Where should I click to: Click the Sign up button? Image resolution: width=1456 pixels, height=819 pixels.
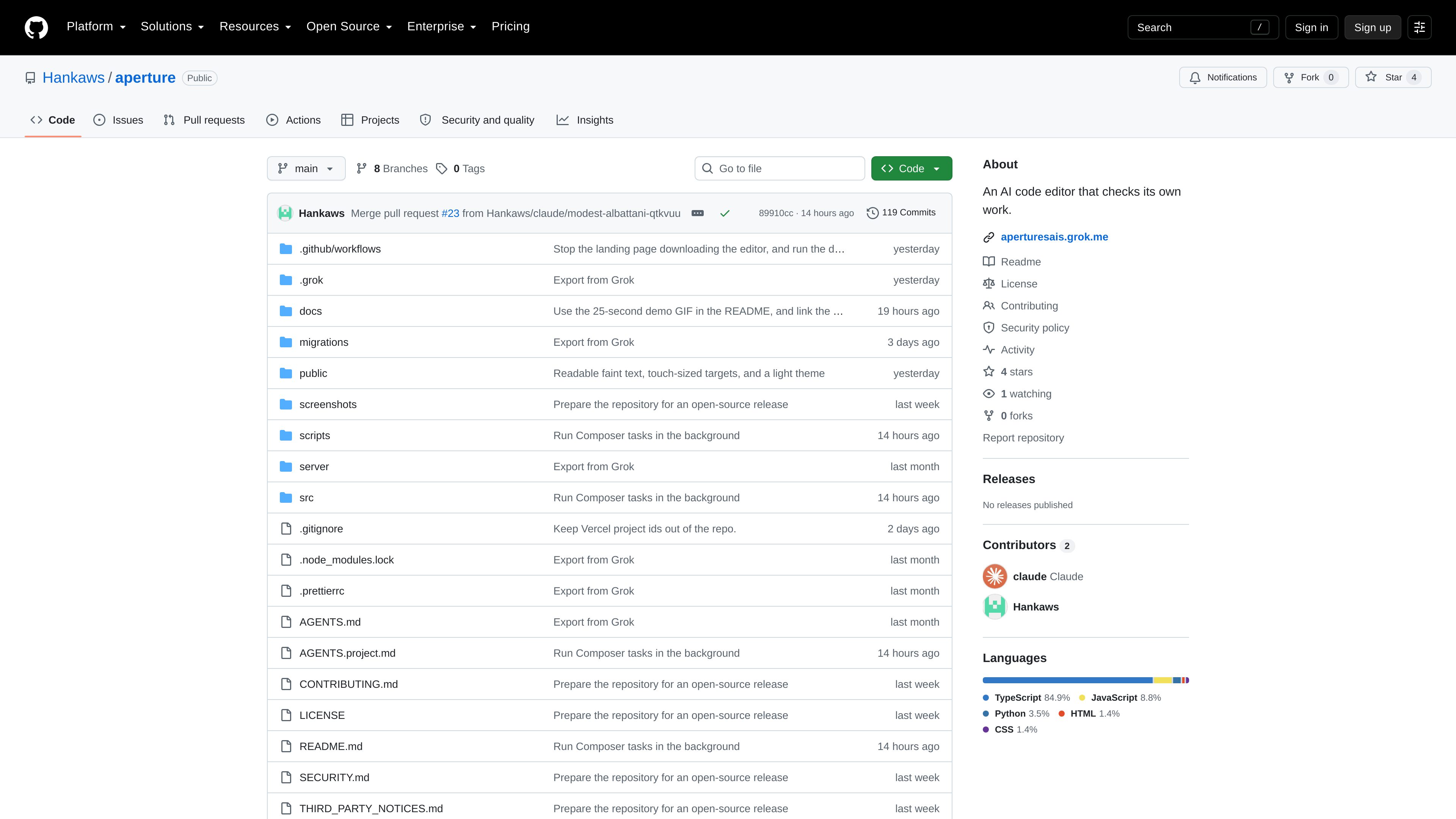(x=1372, y=27)
